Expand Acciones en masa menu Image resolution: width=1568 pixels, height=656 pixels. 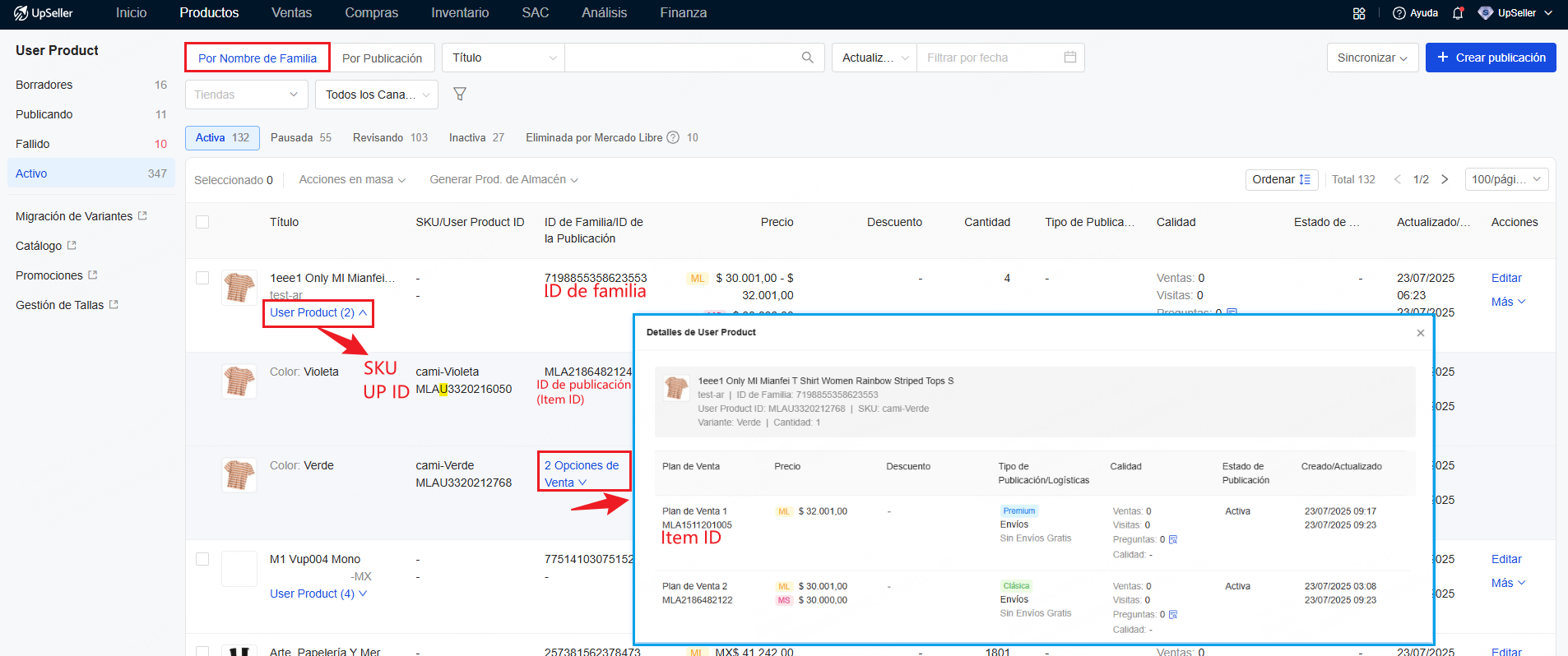click(352, 179)
